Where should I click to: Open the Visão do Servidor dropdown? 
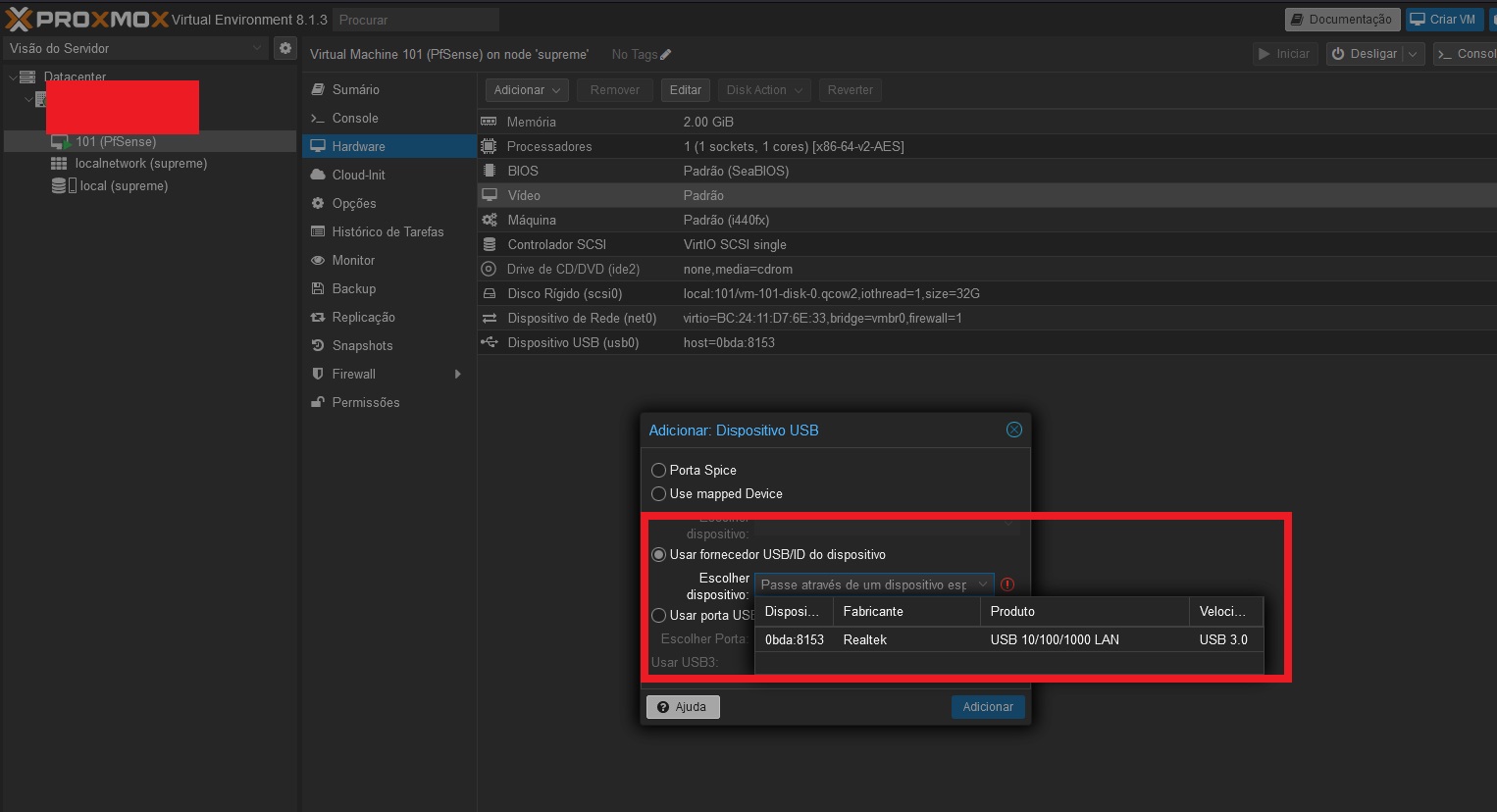click(x=134, y=48)
